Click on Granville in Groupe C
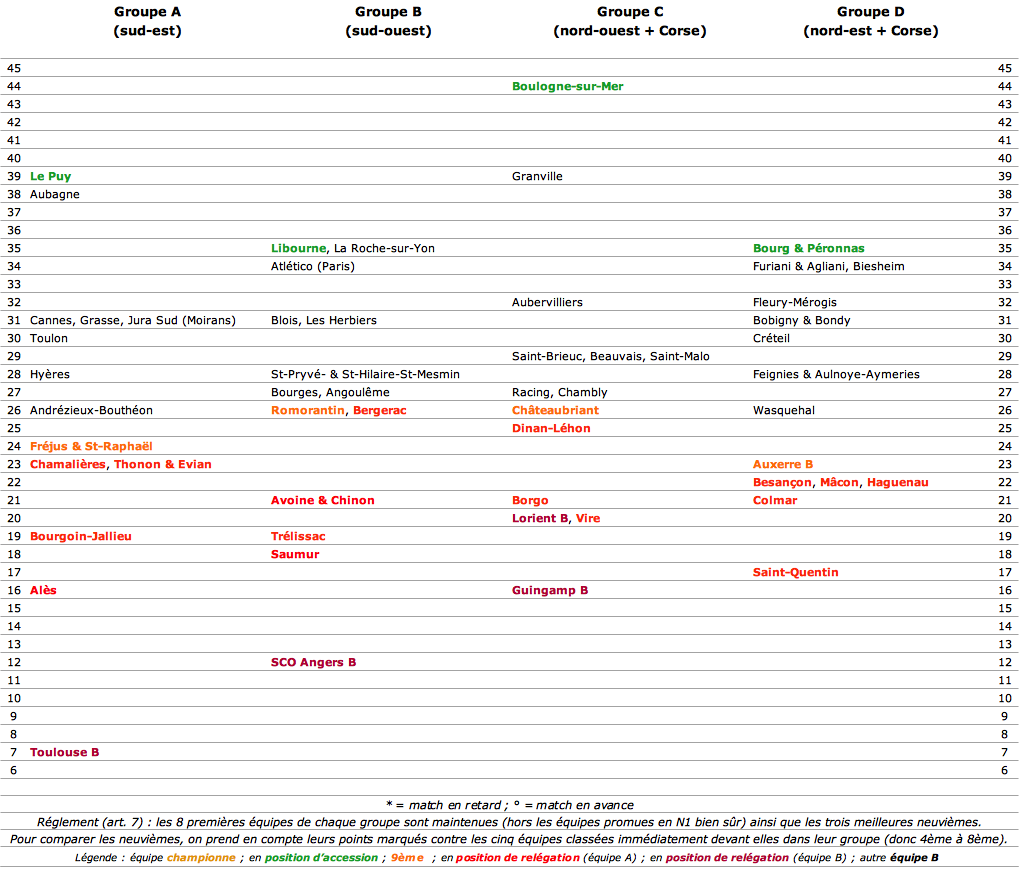 tap(537, 176)
